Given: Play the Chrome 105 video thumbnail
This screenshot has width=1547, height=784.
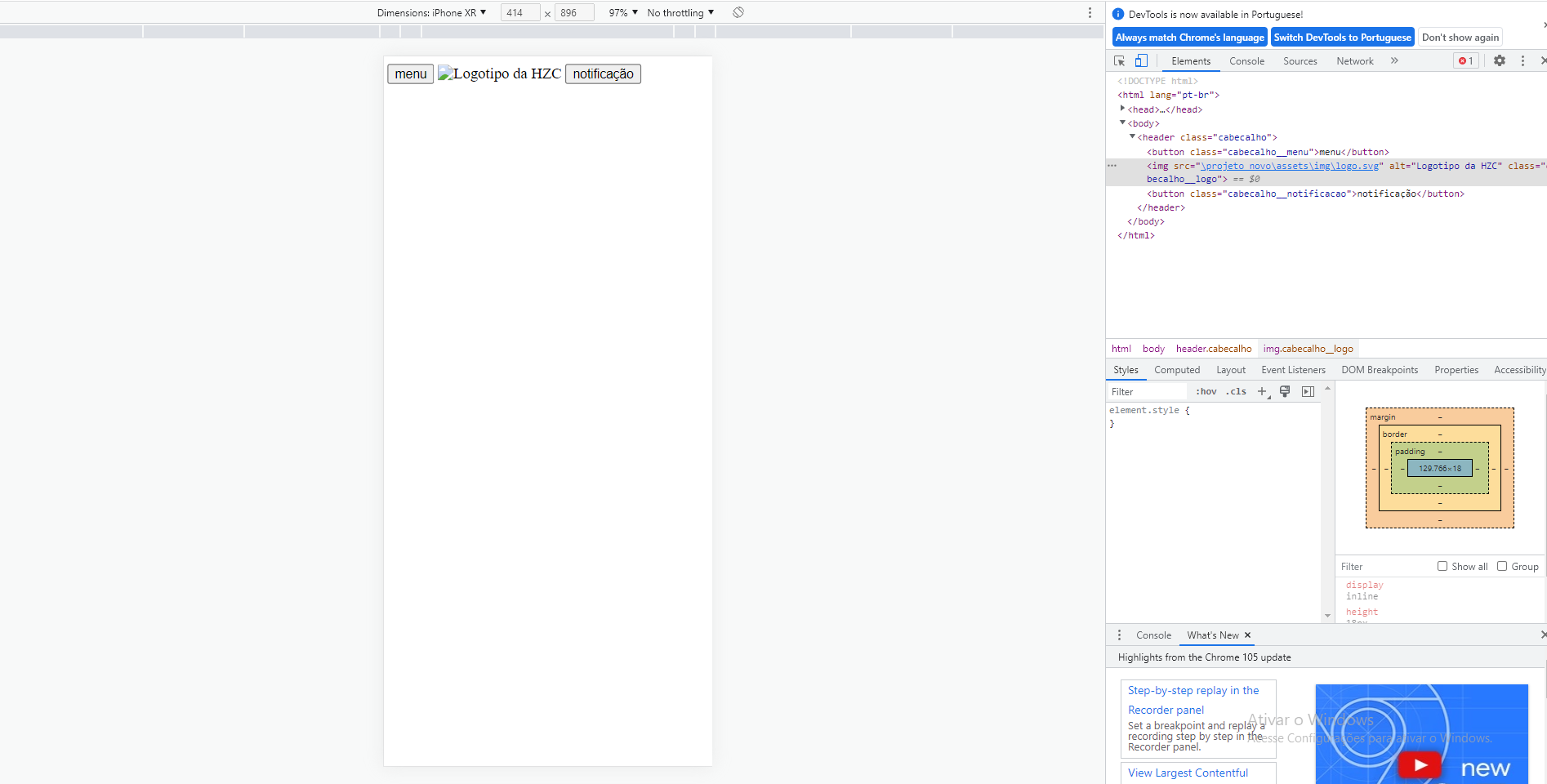Looking at the screenshot, I should tap(1420, 765).
